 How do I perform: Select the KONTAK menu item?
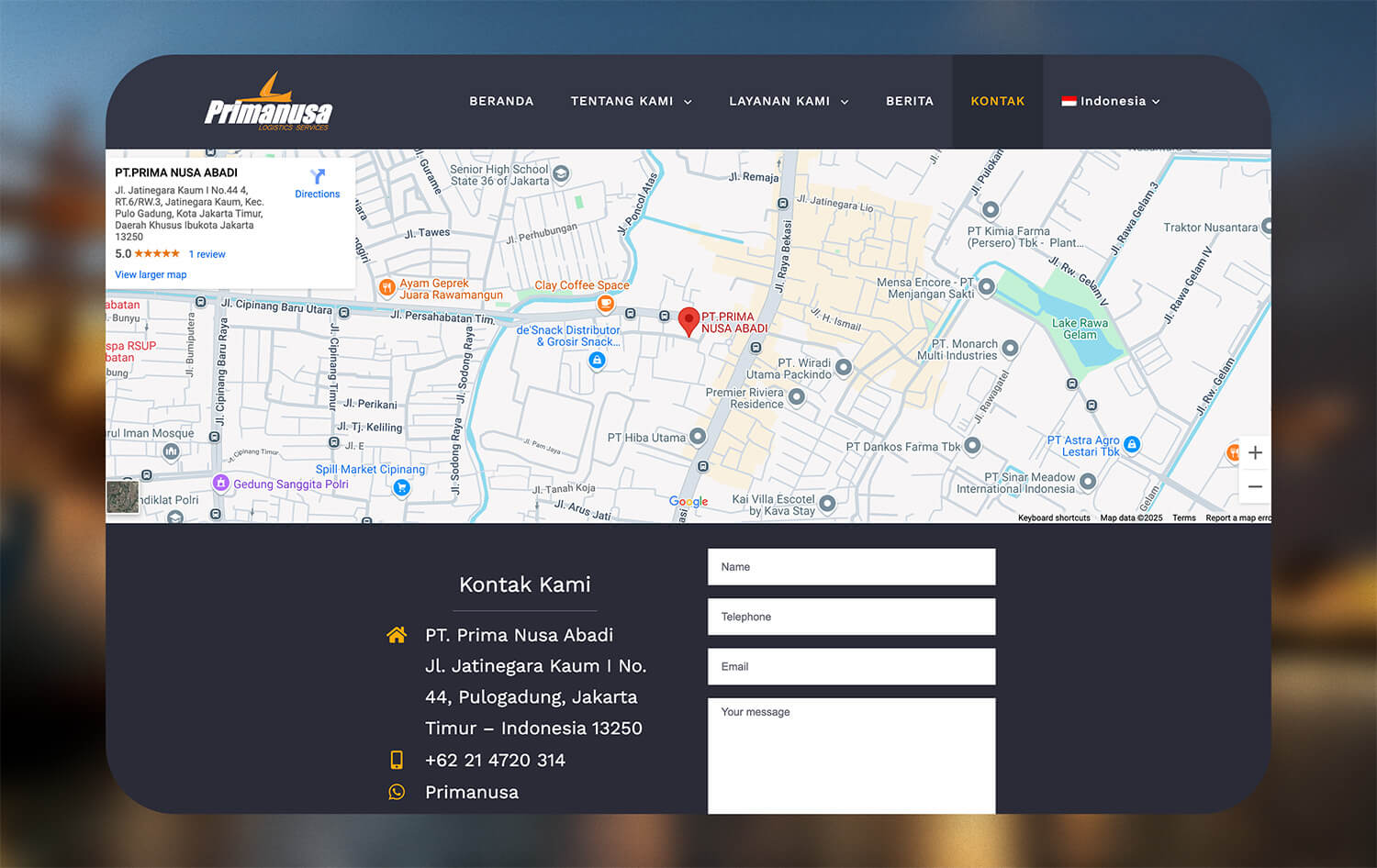pyautogui.click(x=998, y=101)
